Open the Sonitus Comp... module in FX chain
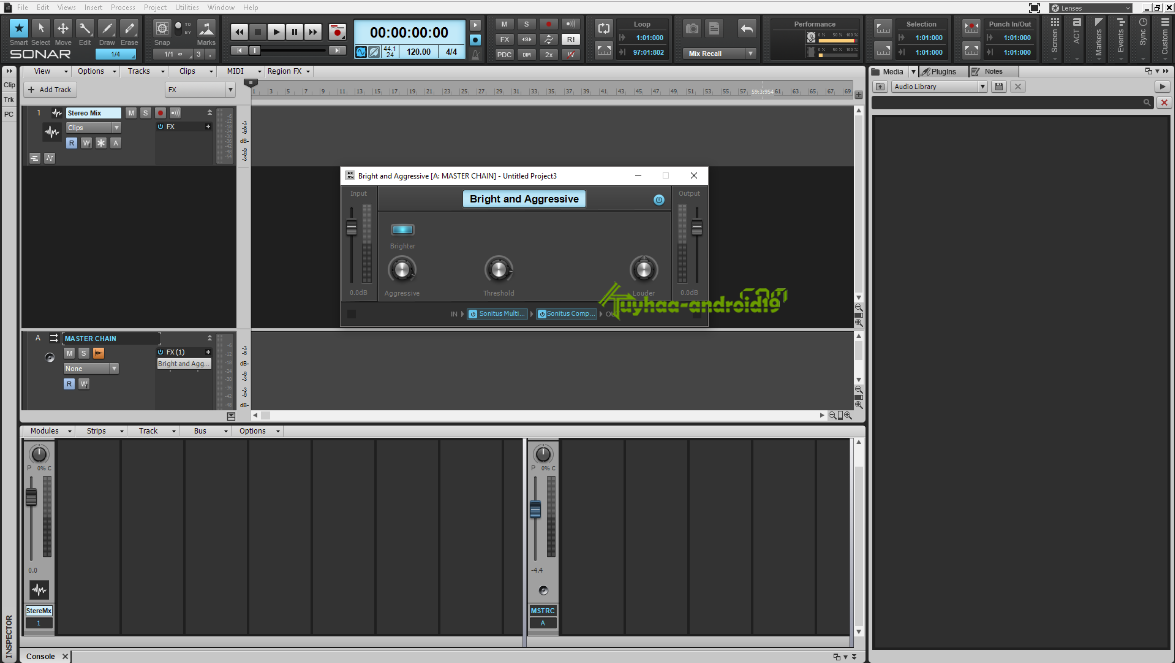This screenshot has width=1175, height=663. click(x=567, y=314)
